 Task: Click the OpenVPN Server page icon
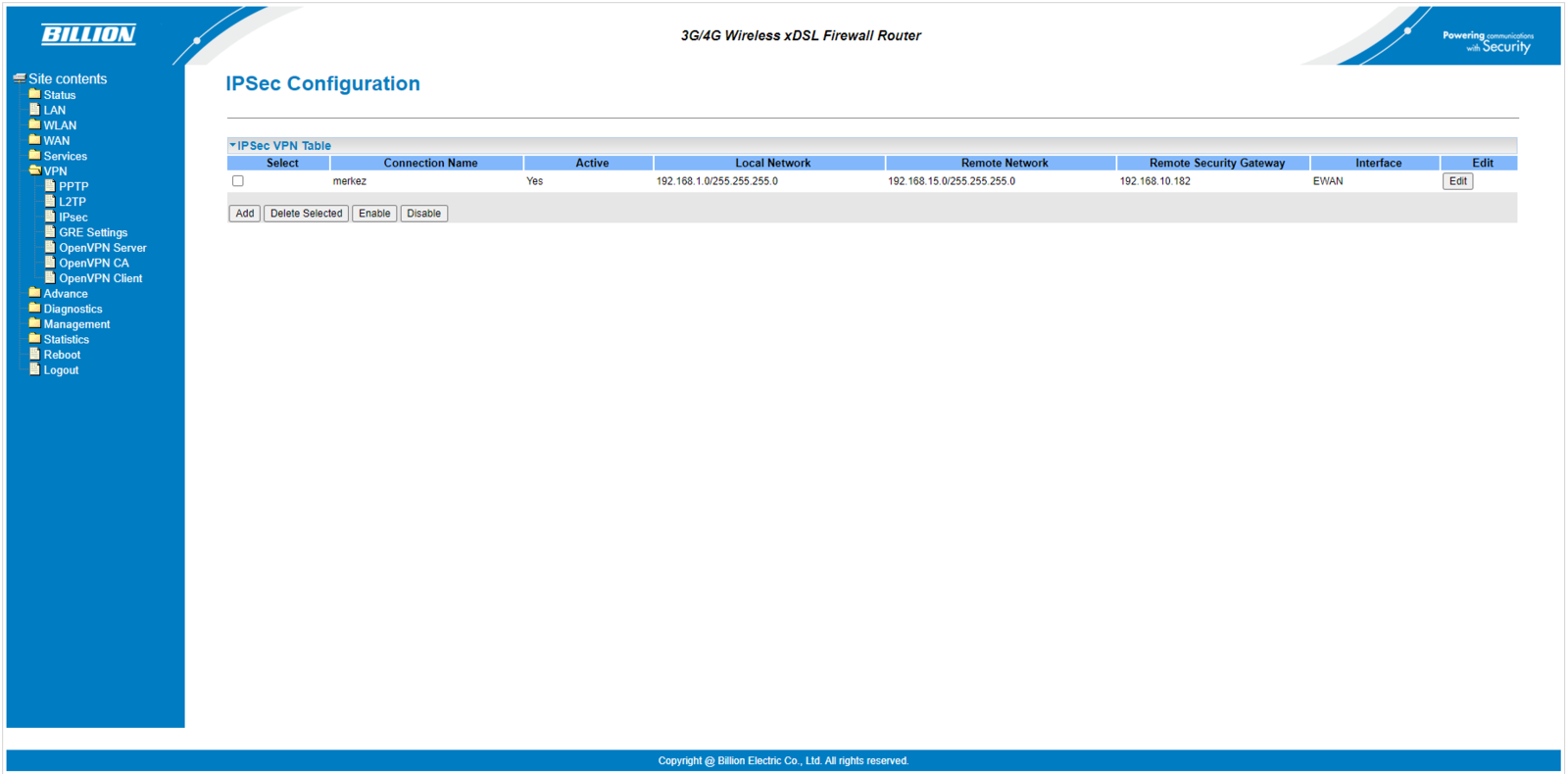(50, 247)
